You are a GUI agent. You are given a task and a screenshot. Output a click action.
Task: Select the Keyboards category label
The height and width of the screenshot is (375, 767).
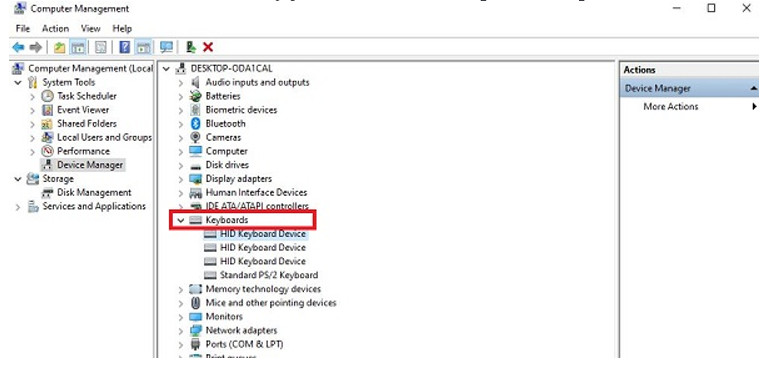point(226,220)
